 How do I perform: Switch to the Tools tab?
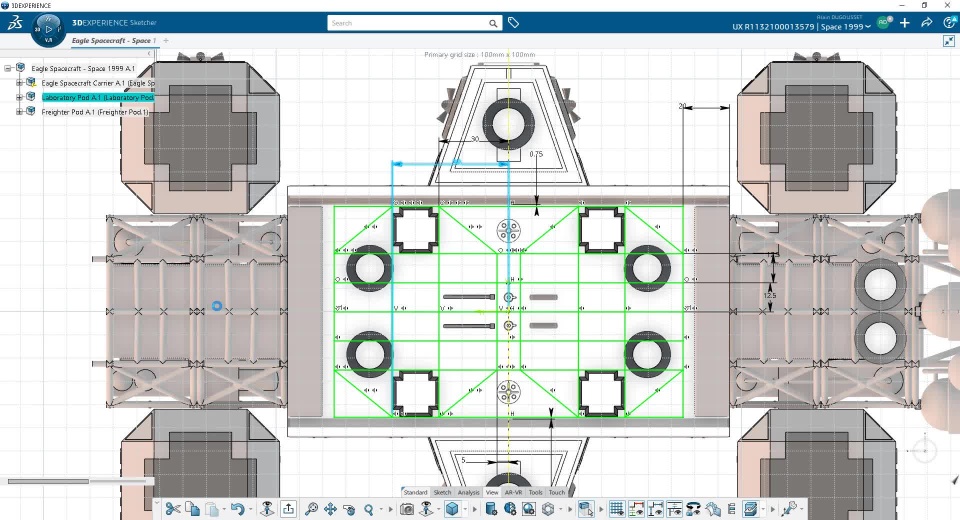[x=536, y=492]
